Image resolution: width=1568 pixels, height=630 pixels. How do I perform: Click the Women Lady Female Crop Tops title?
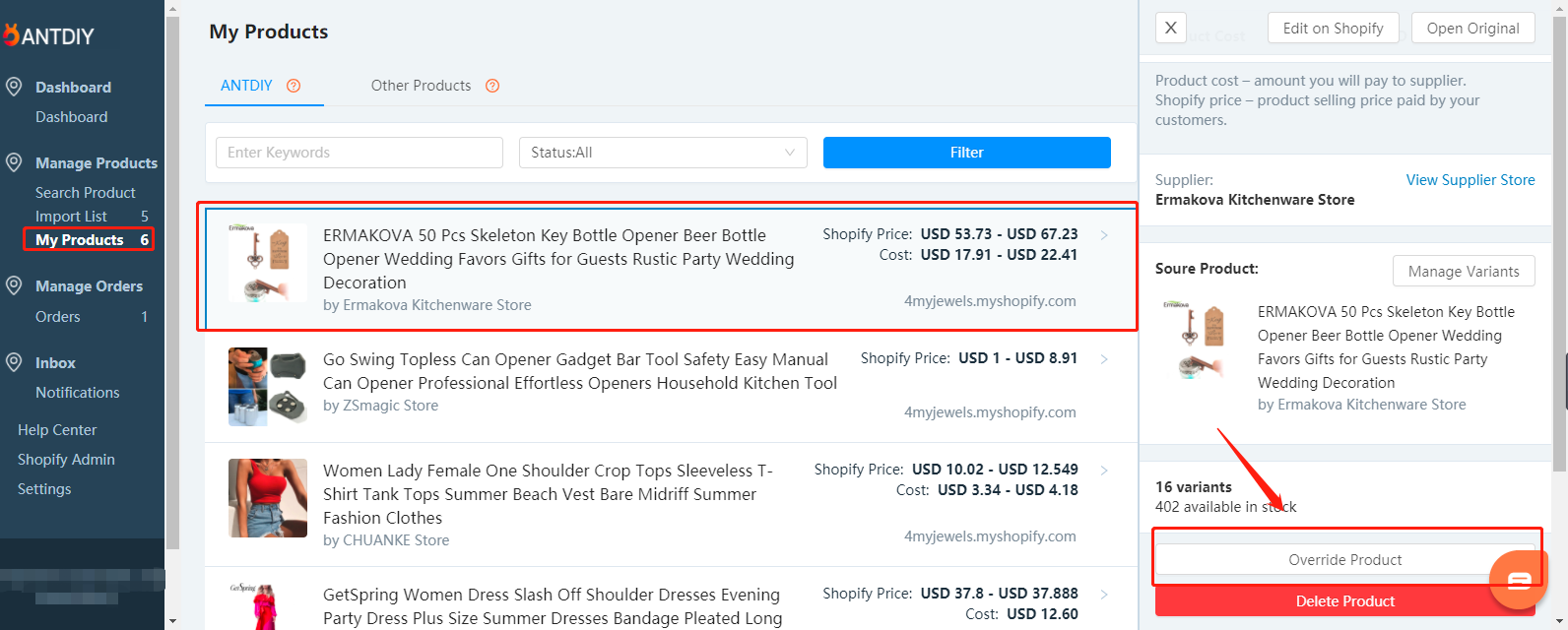click(549, 494)
